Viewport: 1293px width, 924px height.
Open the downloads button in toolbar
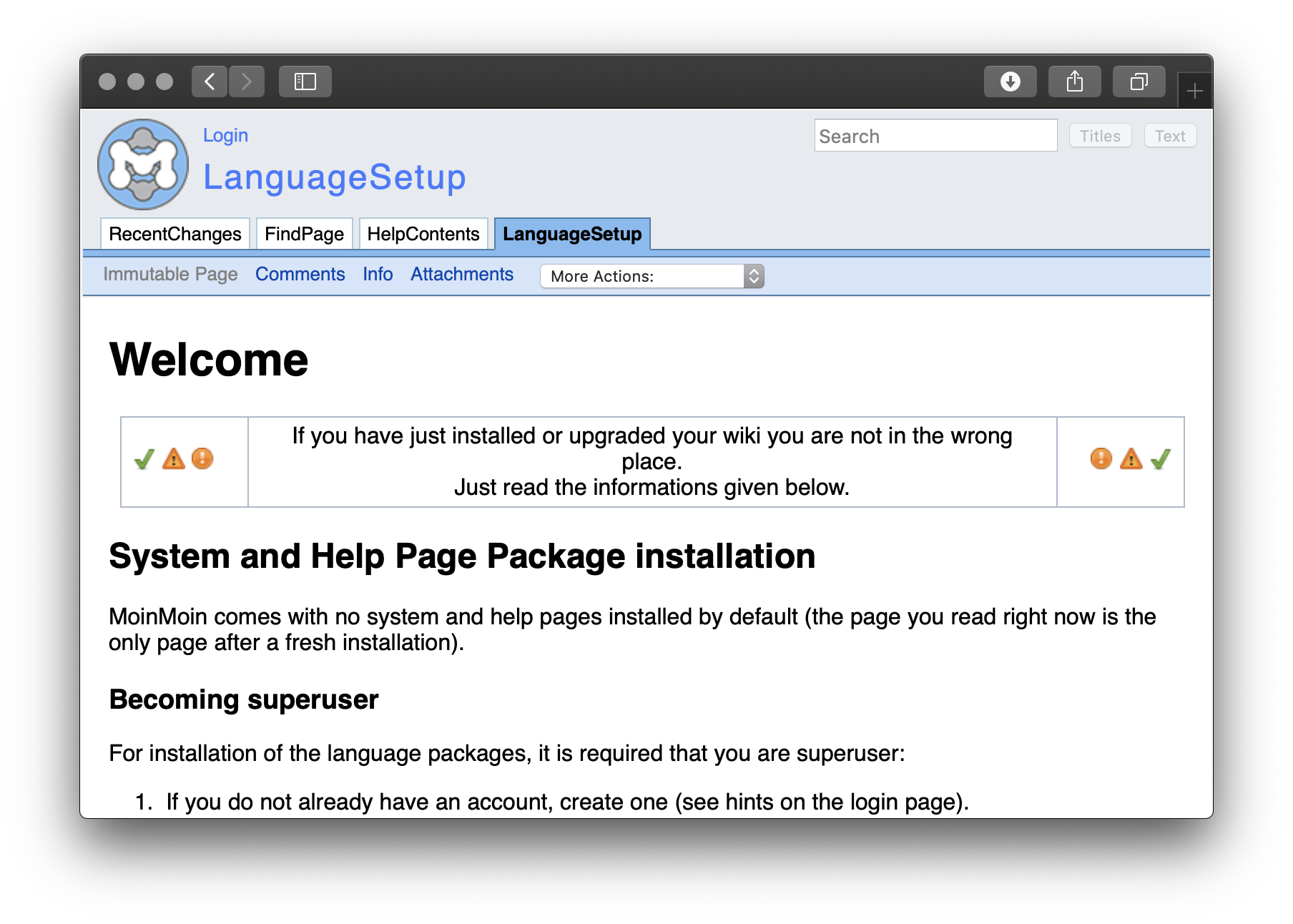pyautogui.click(x=1010, y=82)
